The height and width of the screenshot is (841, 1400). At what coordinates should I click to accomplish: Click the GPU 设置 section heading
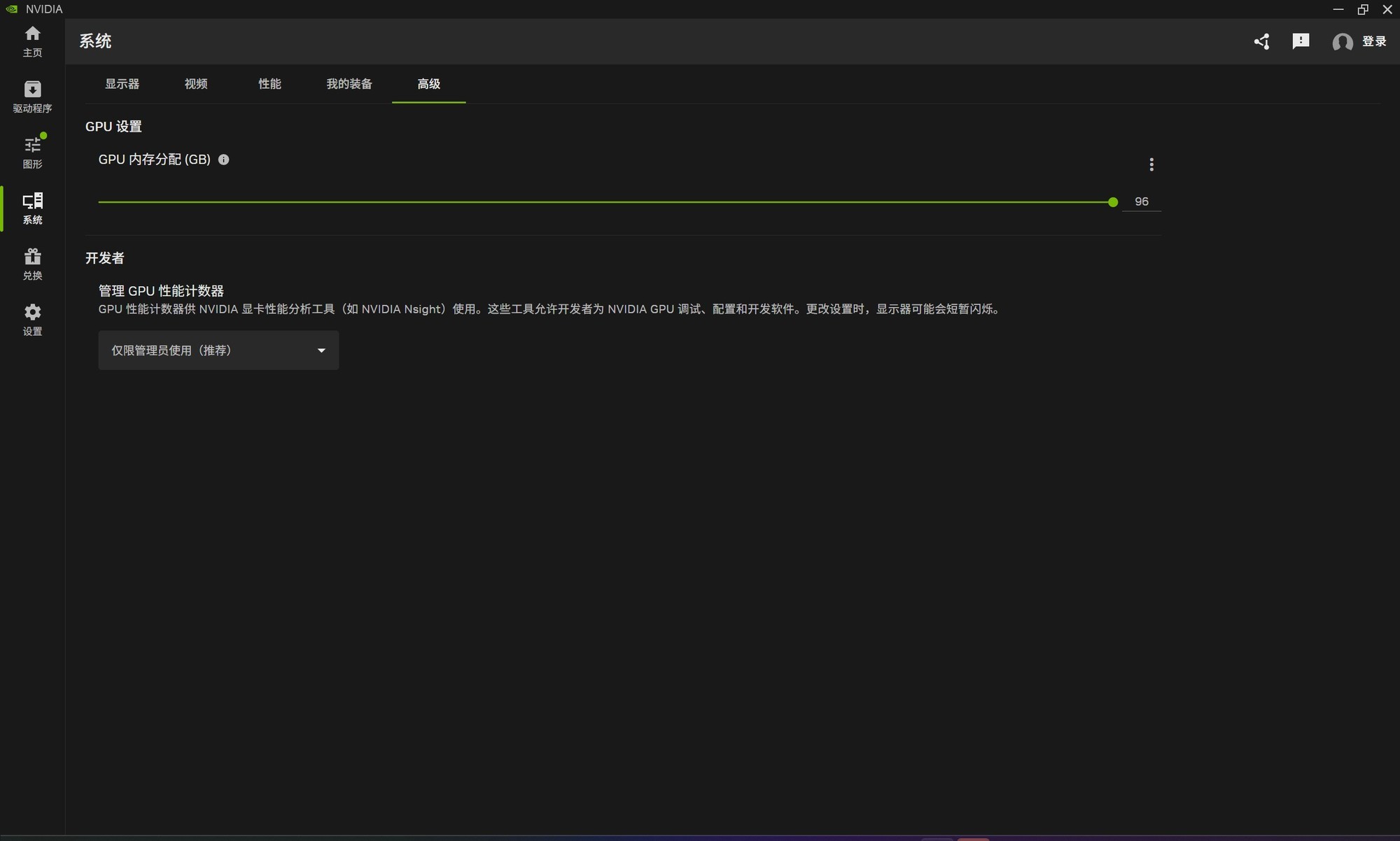pos(113,127)
